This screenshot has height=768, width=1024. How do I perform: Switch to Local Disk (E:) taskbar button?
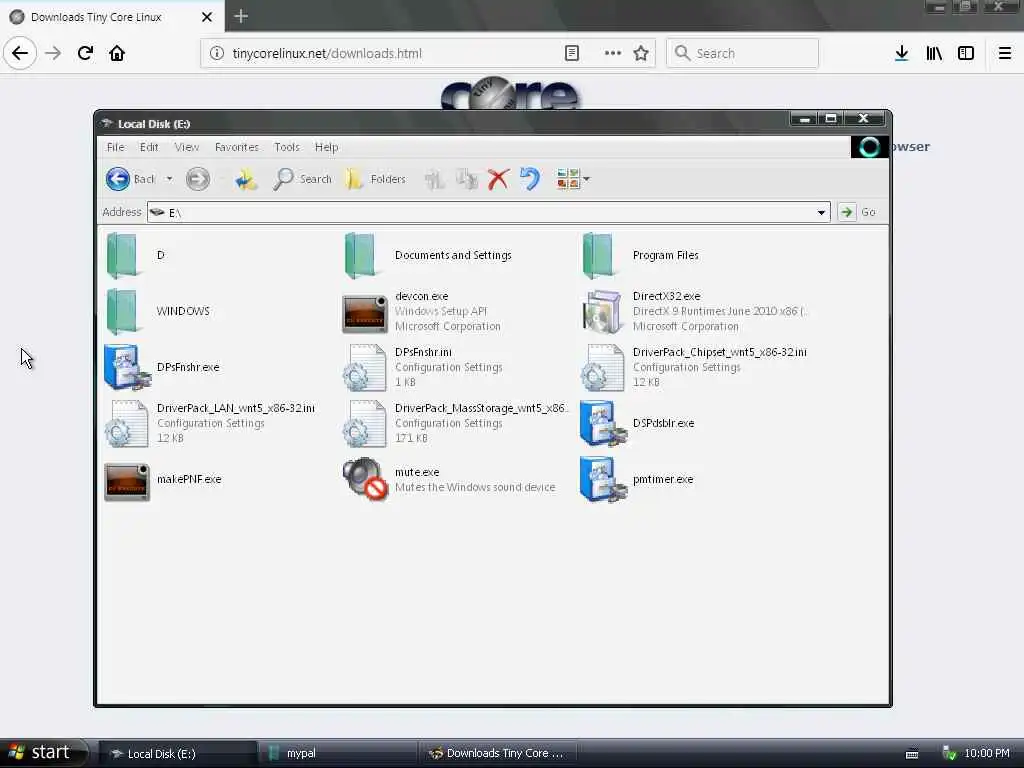tap(178, 754)
